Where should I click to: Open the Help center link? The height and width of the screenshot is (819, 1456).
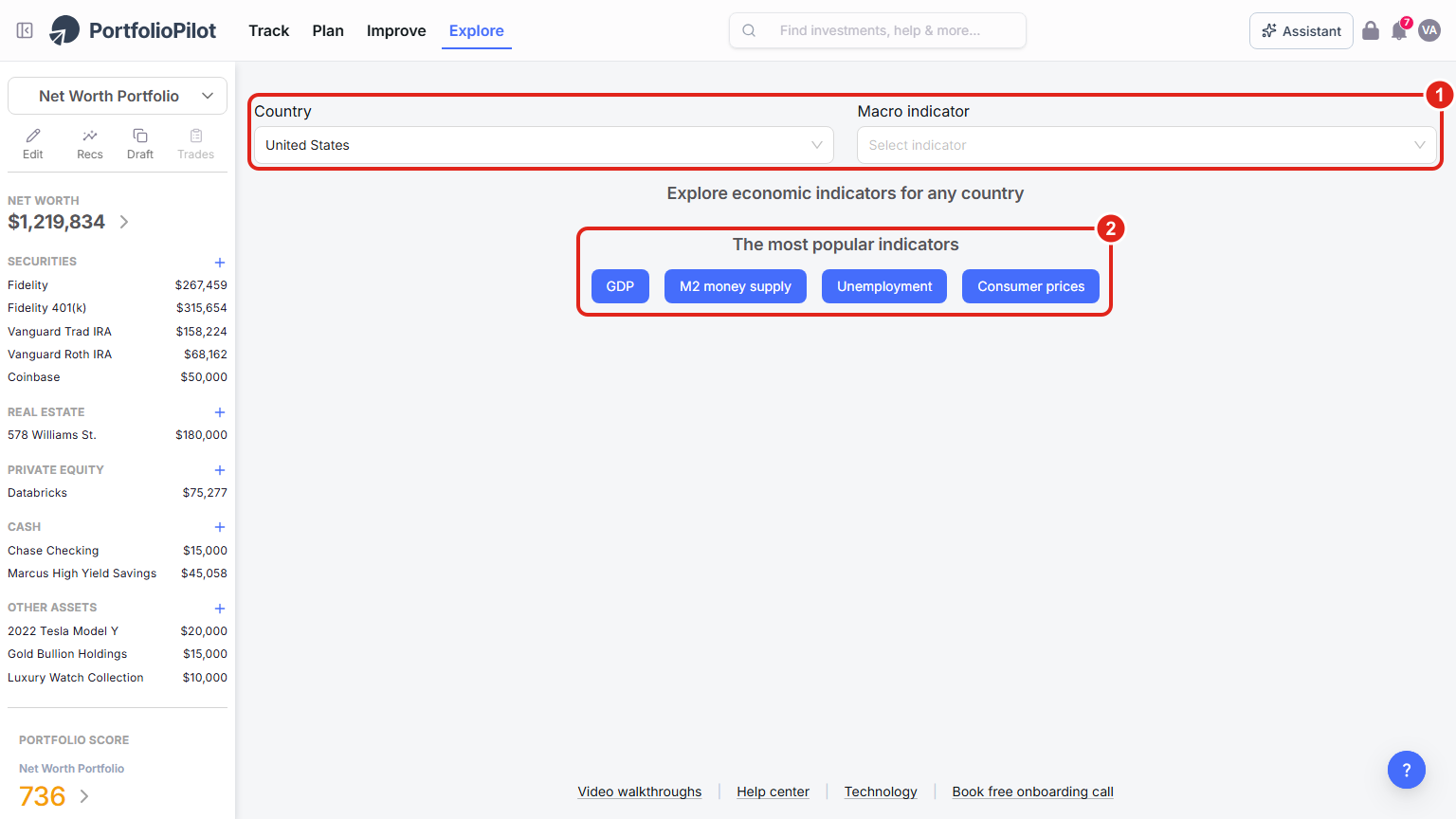773,792
